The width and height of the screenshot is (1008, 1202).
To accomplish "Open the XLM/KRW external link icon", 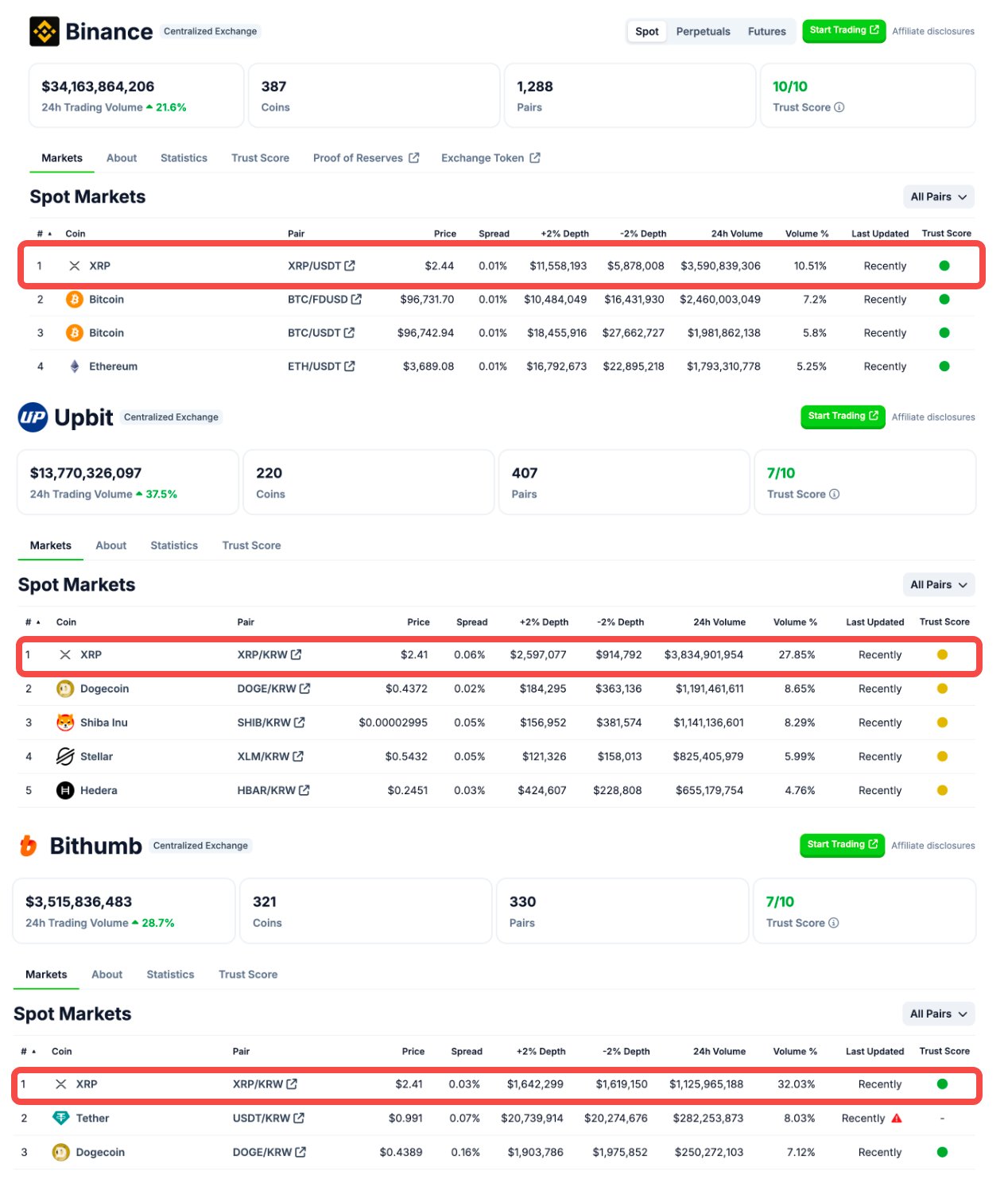I will tap(298, 757).
